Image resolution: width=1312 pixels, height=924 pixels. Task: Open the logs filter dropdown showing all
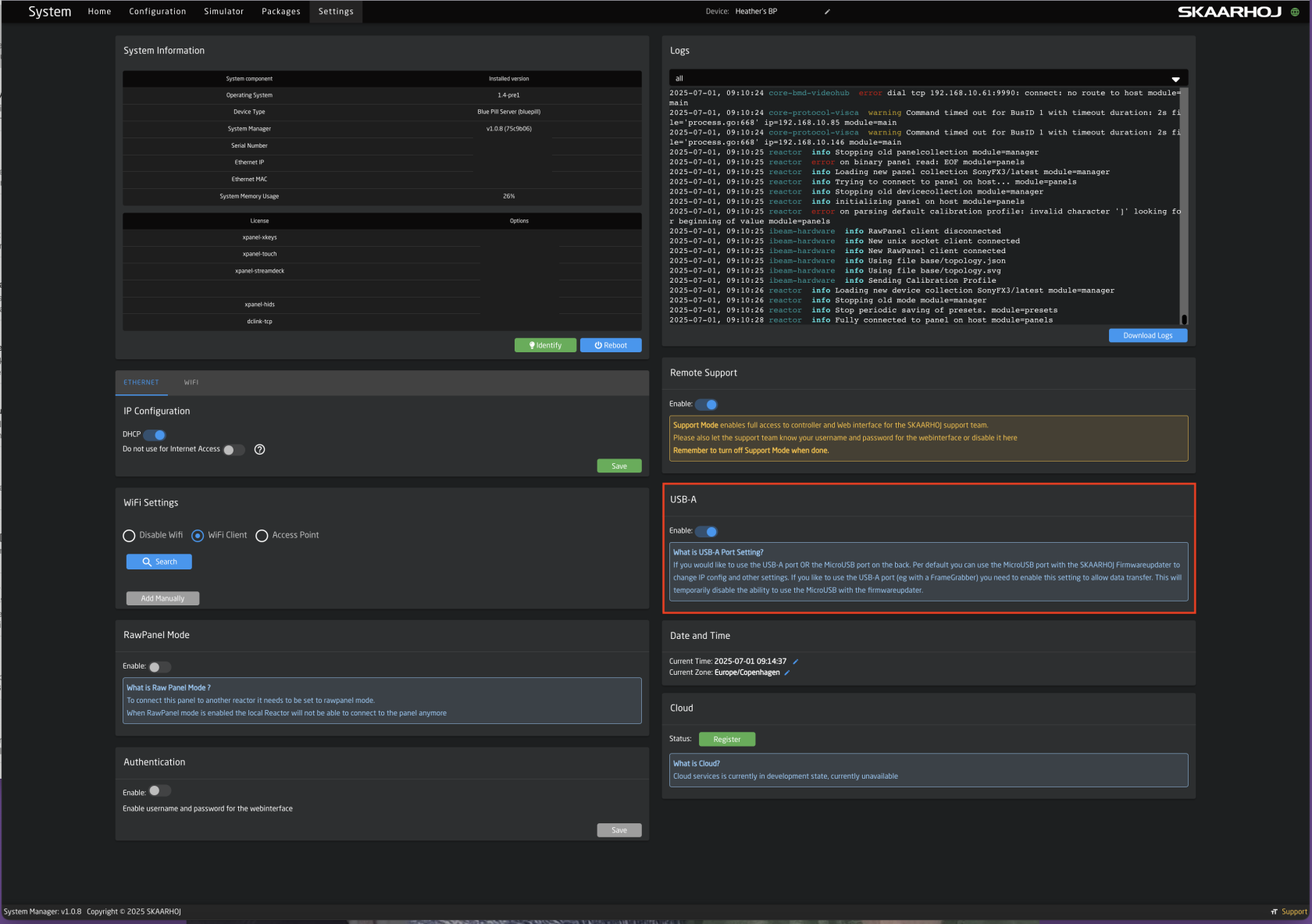929,79
